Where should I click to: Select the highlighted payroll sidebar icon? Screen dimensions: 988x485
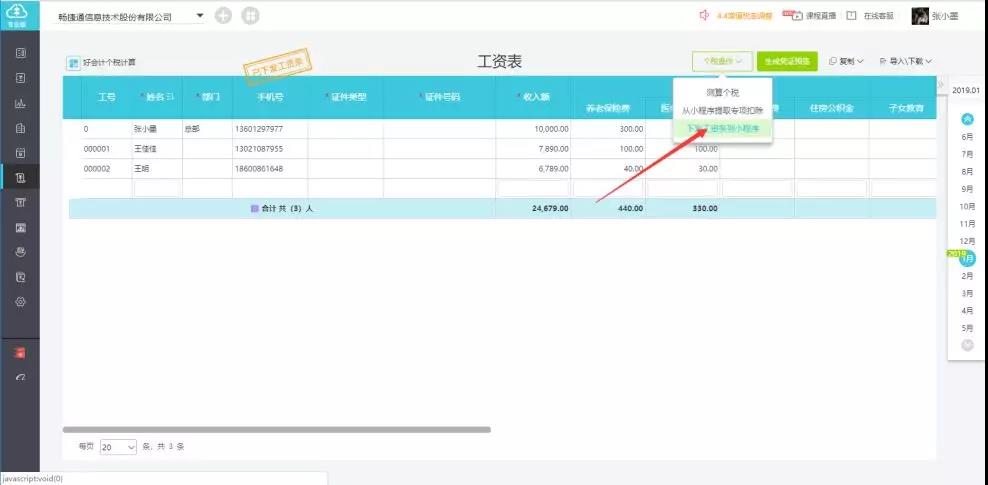(x=20, y=178)
